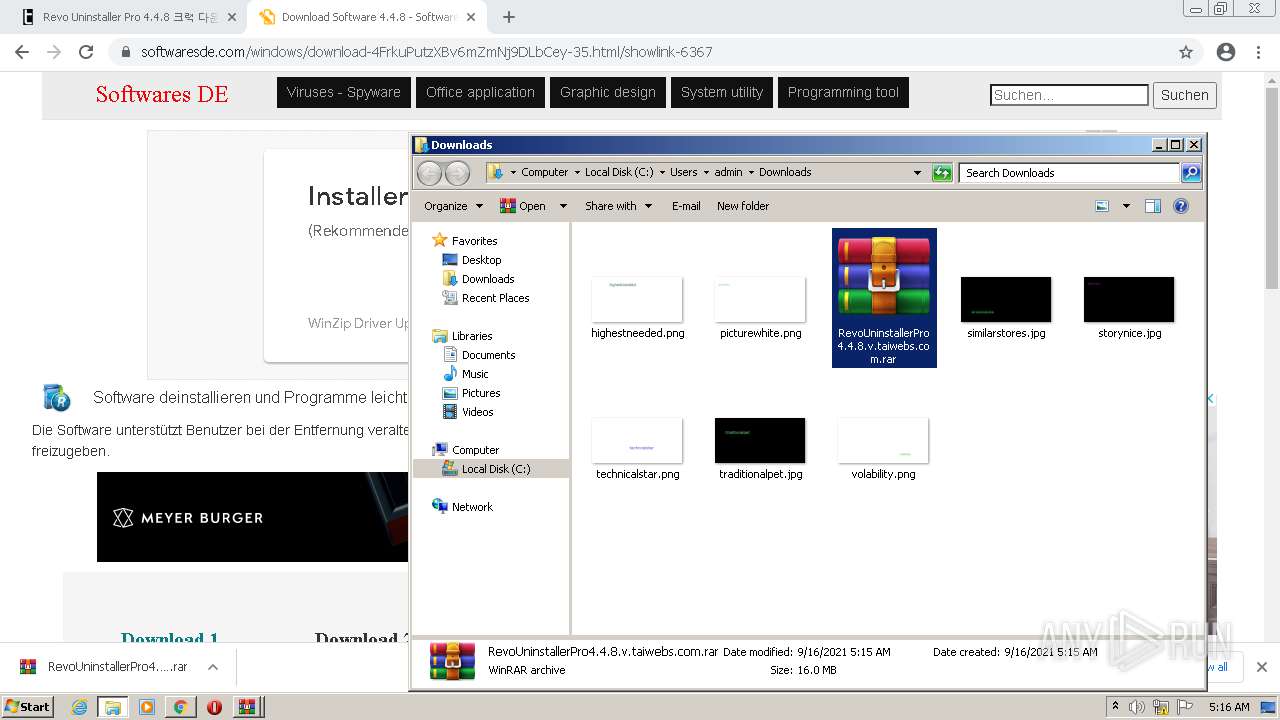The height and width of the screenshot is (720, 1280).
Task: Open Windows Media Player from the taskbar
Action: coord(147,707)
